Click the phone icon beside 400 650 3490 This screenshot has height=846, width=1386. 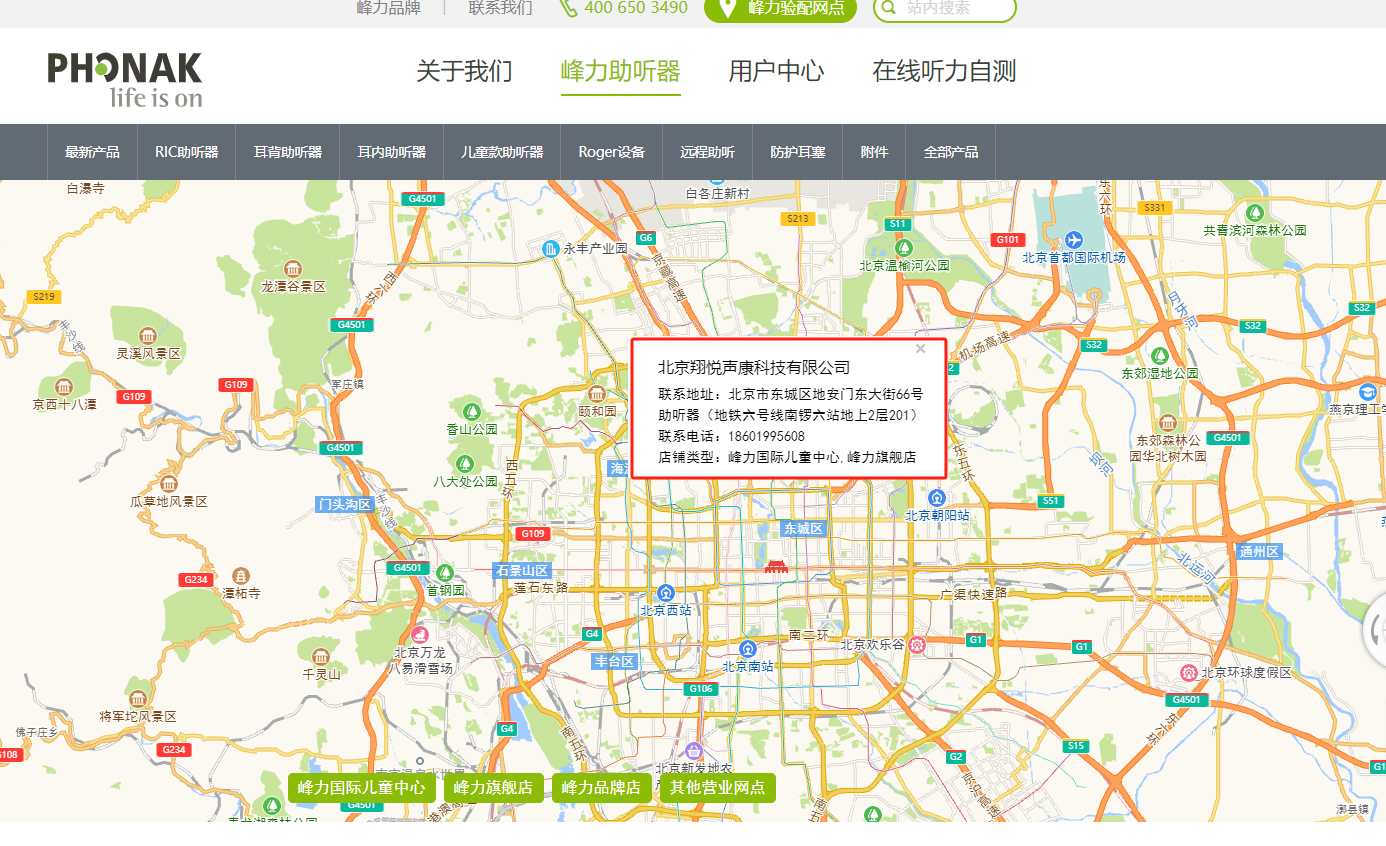[568, 8]
